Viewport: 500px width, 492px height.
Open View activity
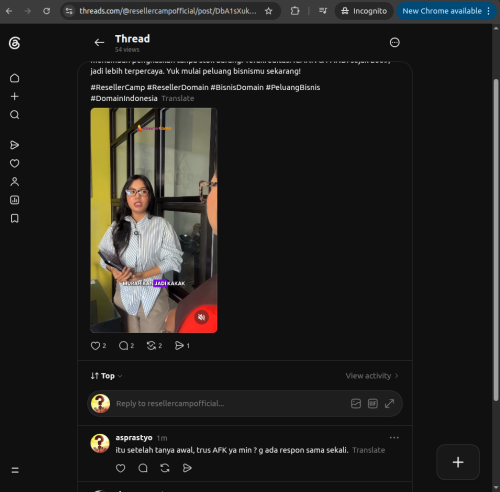click(372, 376)
